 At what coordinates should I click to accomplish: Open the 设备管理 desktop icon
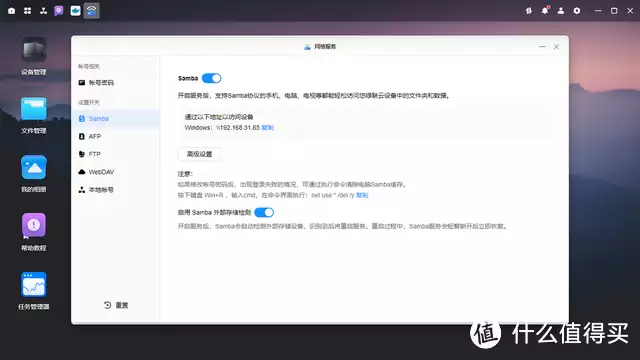[34, 51]
